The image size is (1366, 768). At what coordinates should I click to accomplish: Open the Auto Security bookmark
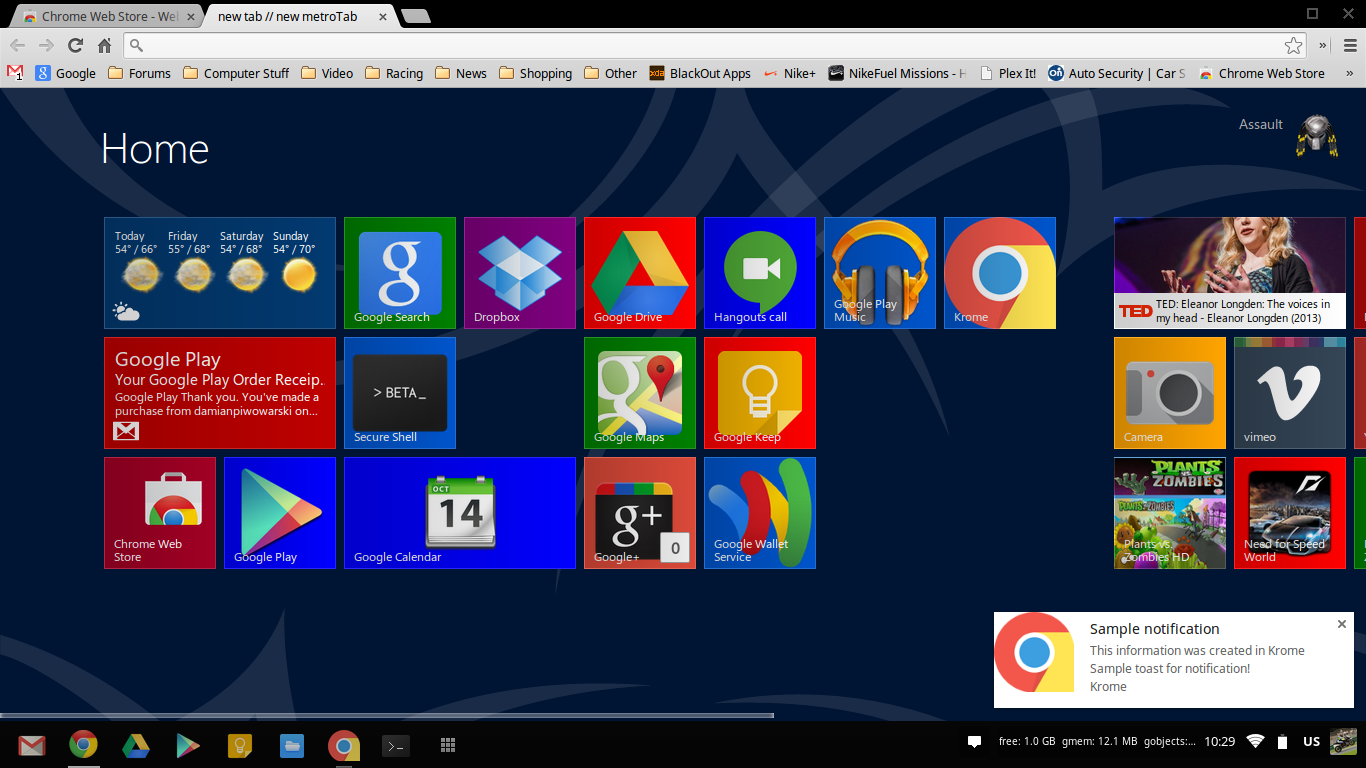click(1117, 73)
